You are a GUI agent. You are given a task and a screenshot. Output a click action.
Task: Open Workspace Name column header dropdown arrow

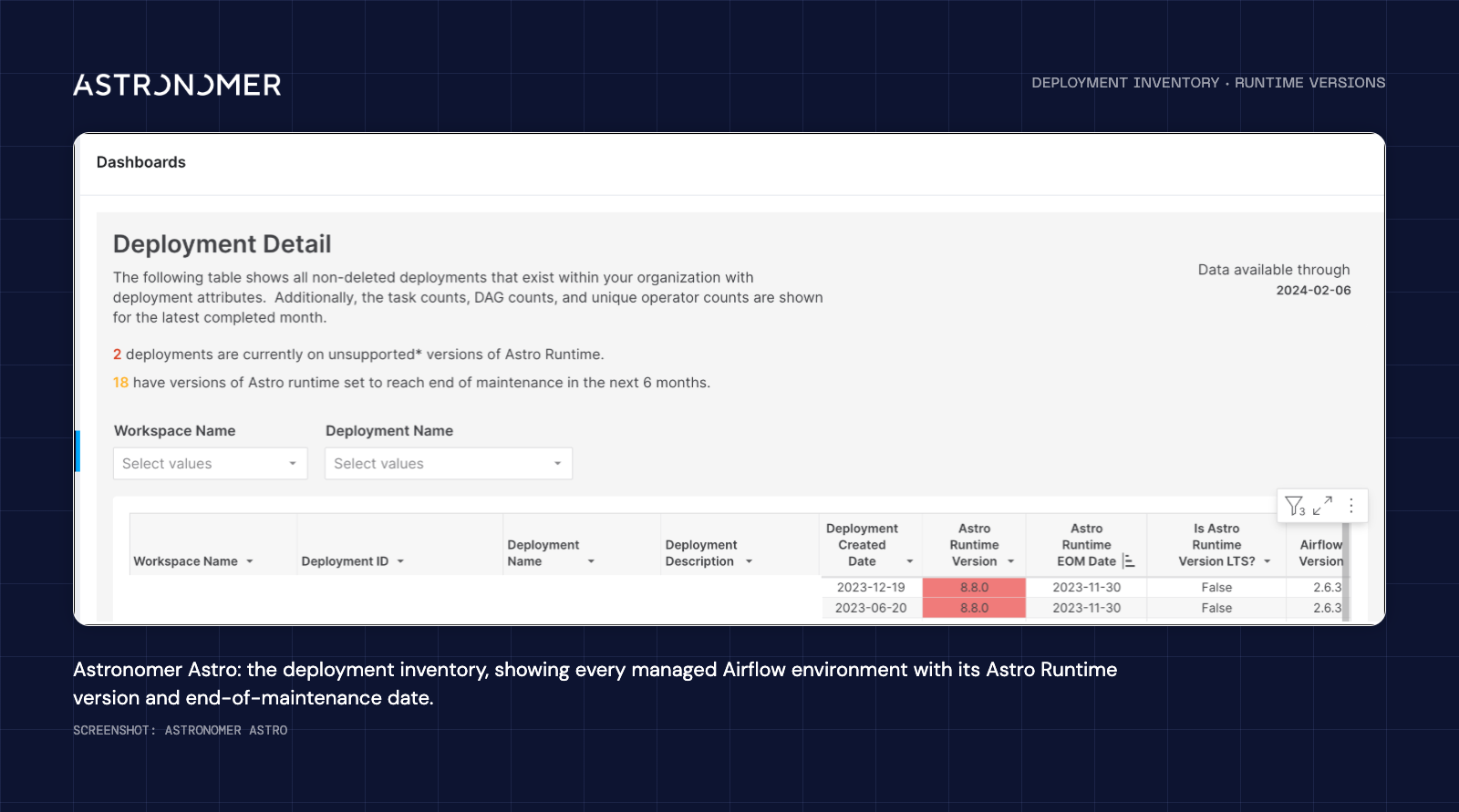tap(250, 561)
